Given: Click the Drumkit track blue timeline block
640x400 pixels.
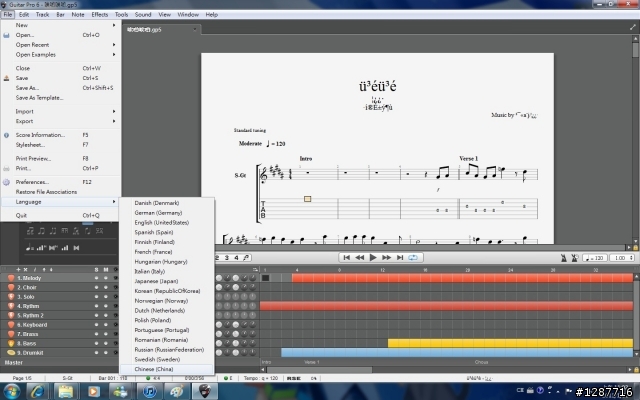Looking at the screenshot, I should [x=457, y=353].
